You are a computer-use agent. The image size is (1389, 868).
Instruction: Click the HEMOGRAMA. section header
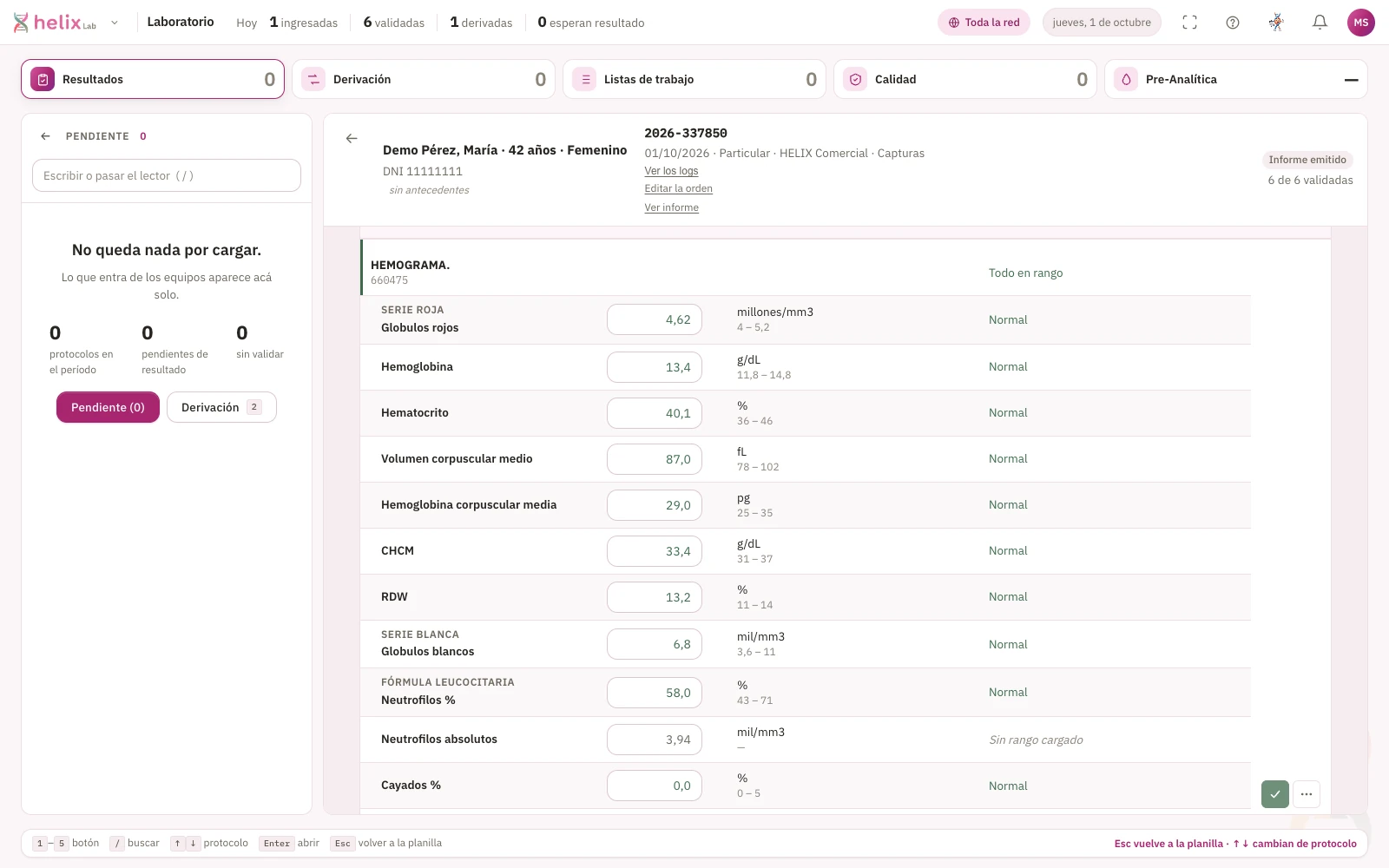click(410, 265)
